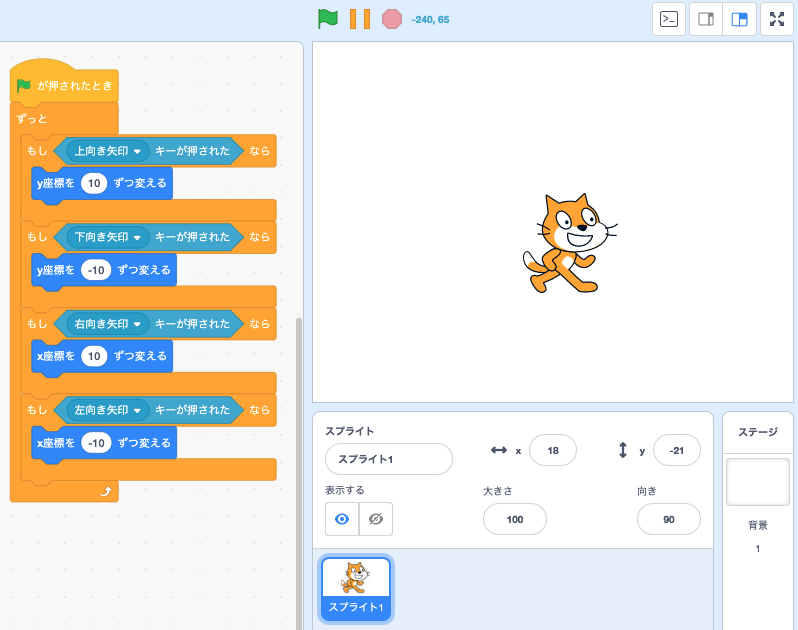Image resolution: width=798 pixels, height=630 pixels.
Task: Edit value 10 in first y座標 block
Action: 94,183
